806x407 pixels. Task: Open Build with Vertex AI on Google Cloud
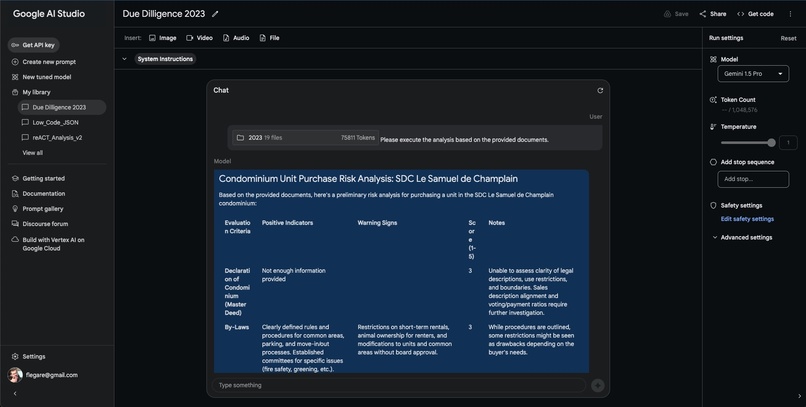point(48,244)
